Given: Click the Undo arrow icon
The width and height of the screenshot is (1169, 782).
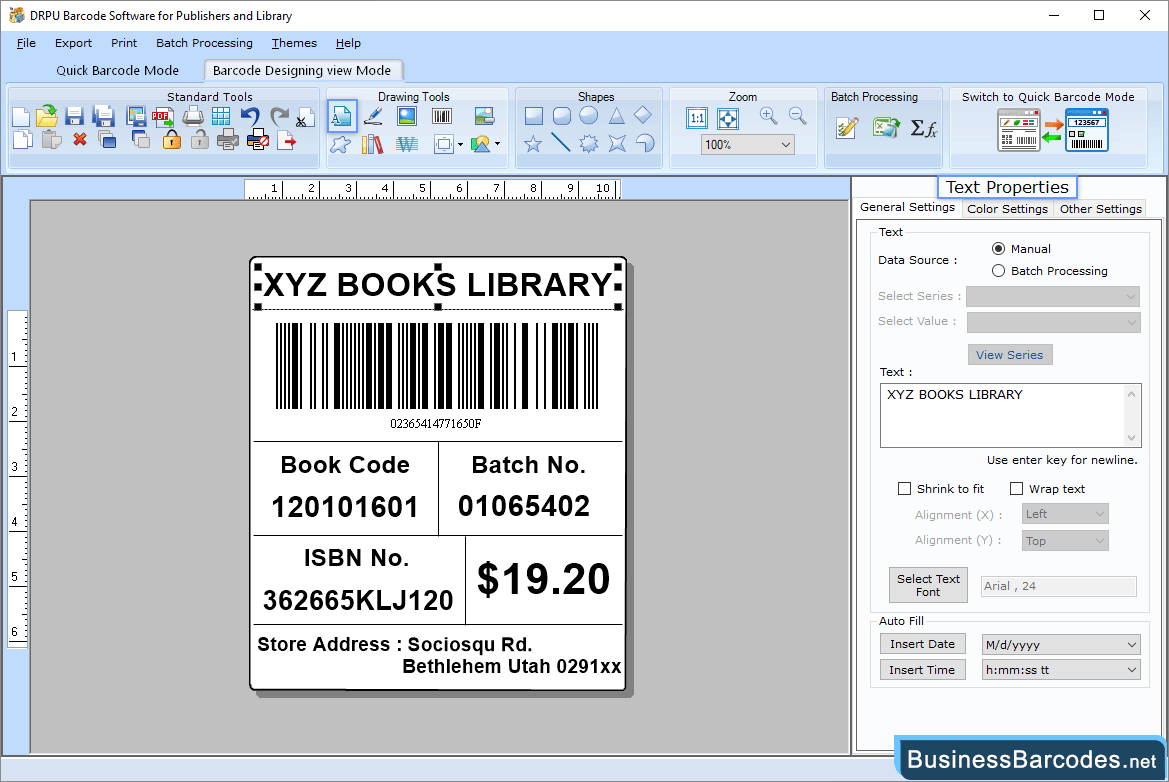Looking at the screenshot, I should 250,116.
